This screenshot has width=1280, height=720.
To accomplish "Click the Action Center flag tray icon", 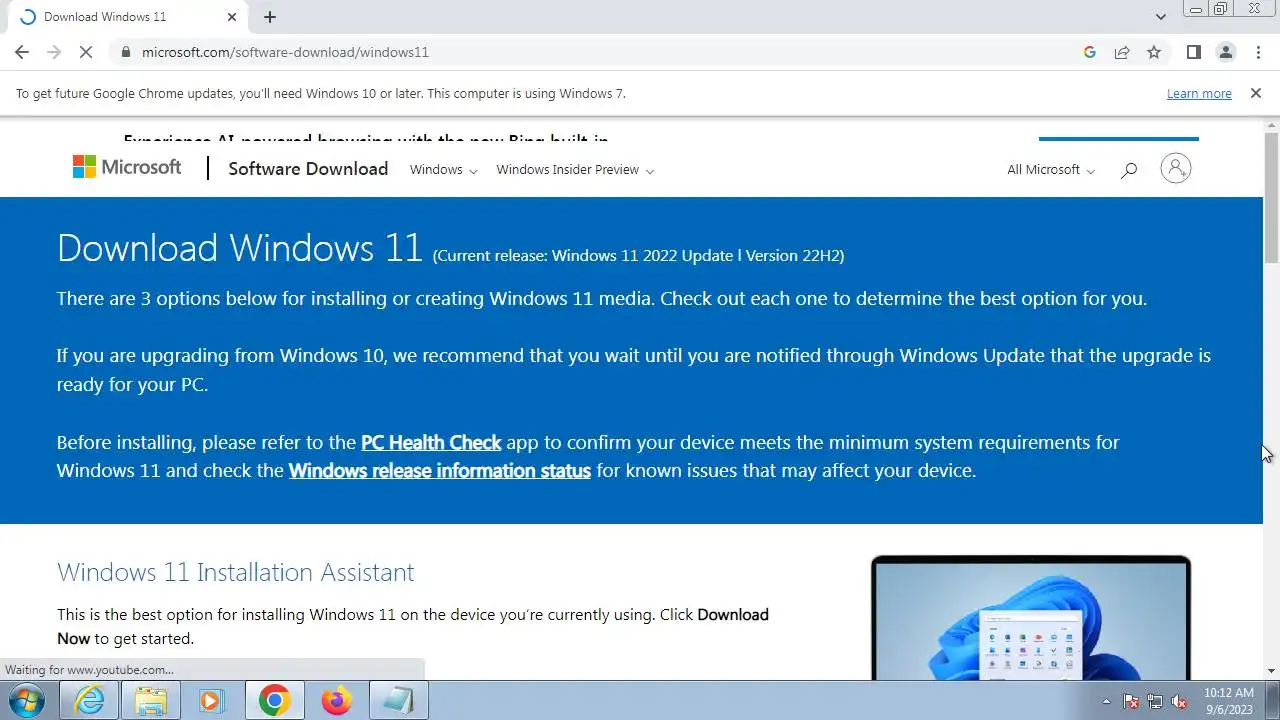I will (1131, 701).
